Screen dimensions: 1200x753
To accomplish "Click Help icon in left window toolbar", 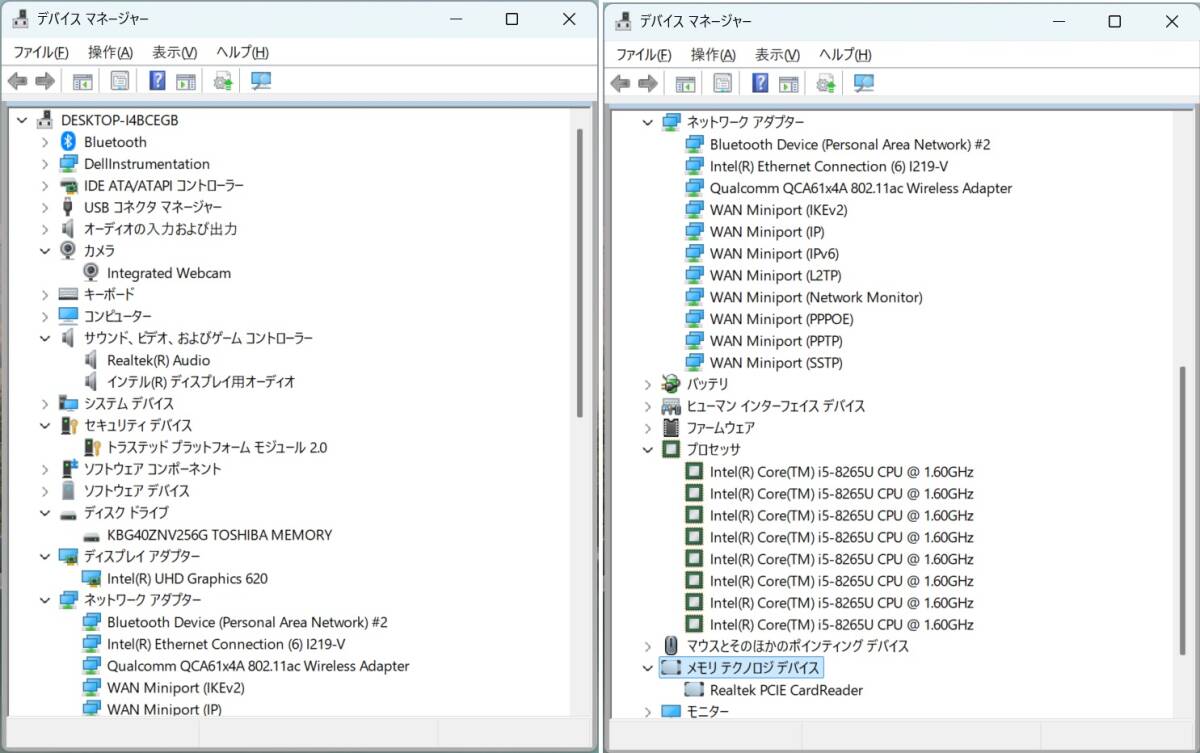I will point(157,82).
